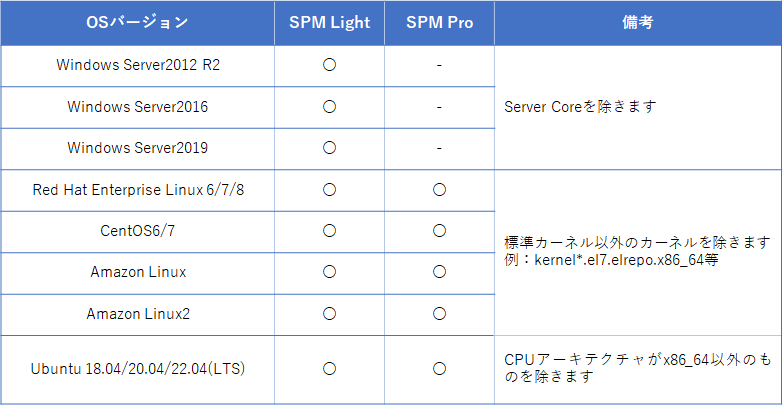Viewport: 783px width, 405px height.
Task: Click the Amazon Linux2 row label
Action: click(x=138, y=314)
